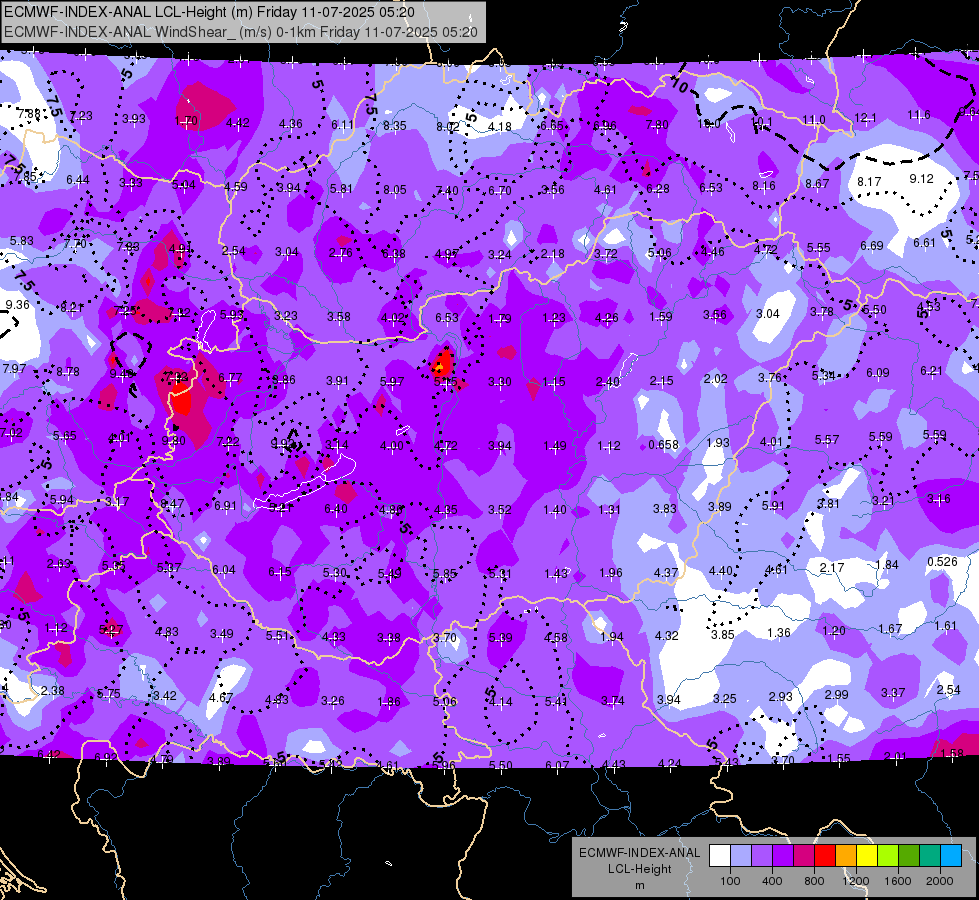The width and height of the screenshot is (979, 900).
Task: Click the grid value '2.17' on white area
Action: (x=832, y=568)
